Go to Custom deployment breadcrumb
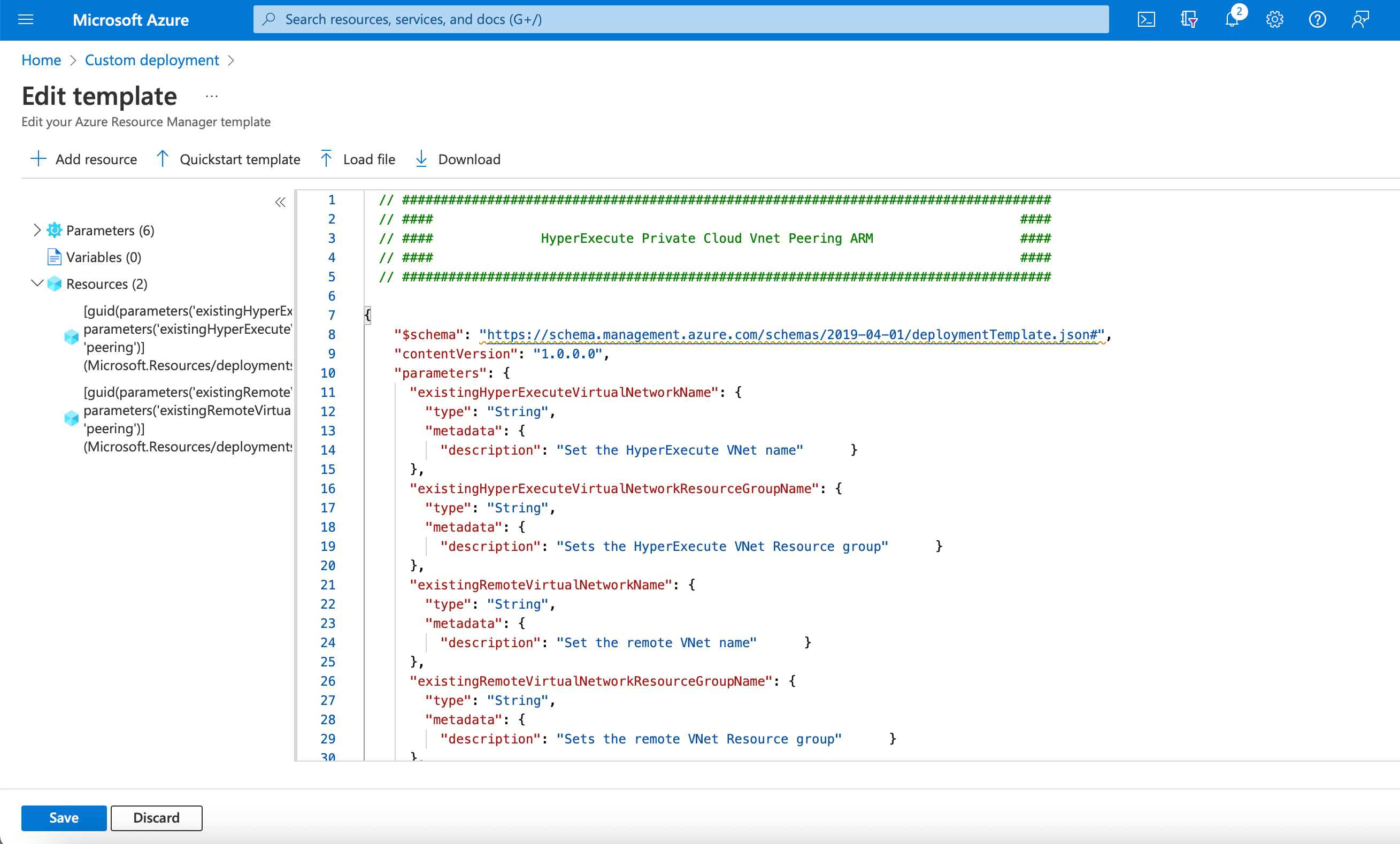Screen dimensions: 1400x844 tap(152, 60)
